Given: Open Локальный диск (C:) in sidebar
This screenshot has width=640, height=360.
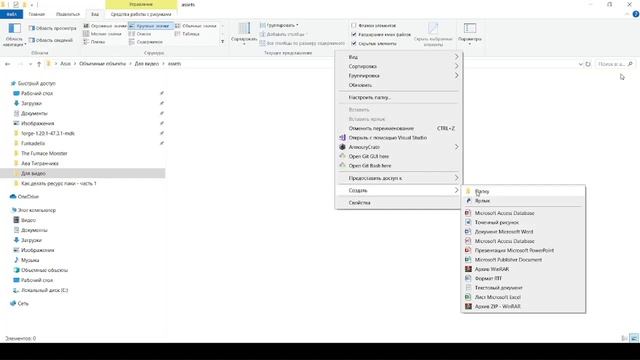Looking at the screenshot, I should point(44,290).
